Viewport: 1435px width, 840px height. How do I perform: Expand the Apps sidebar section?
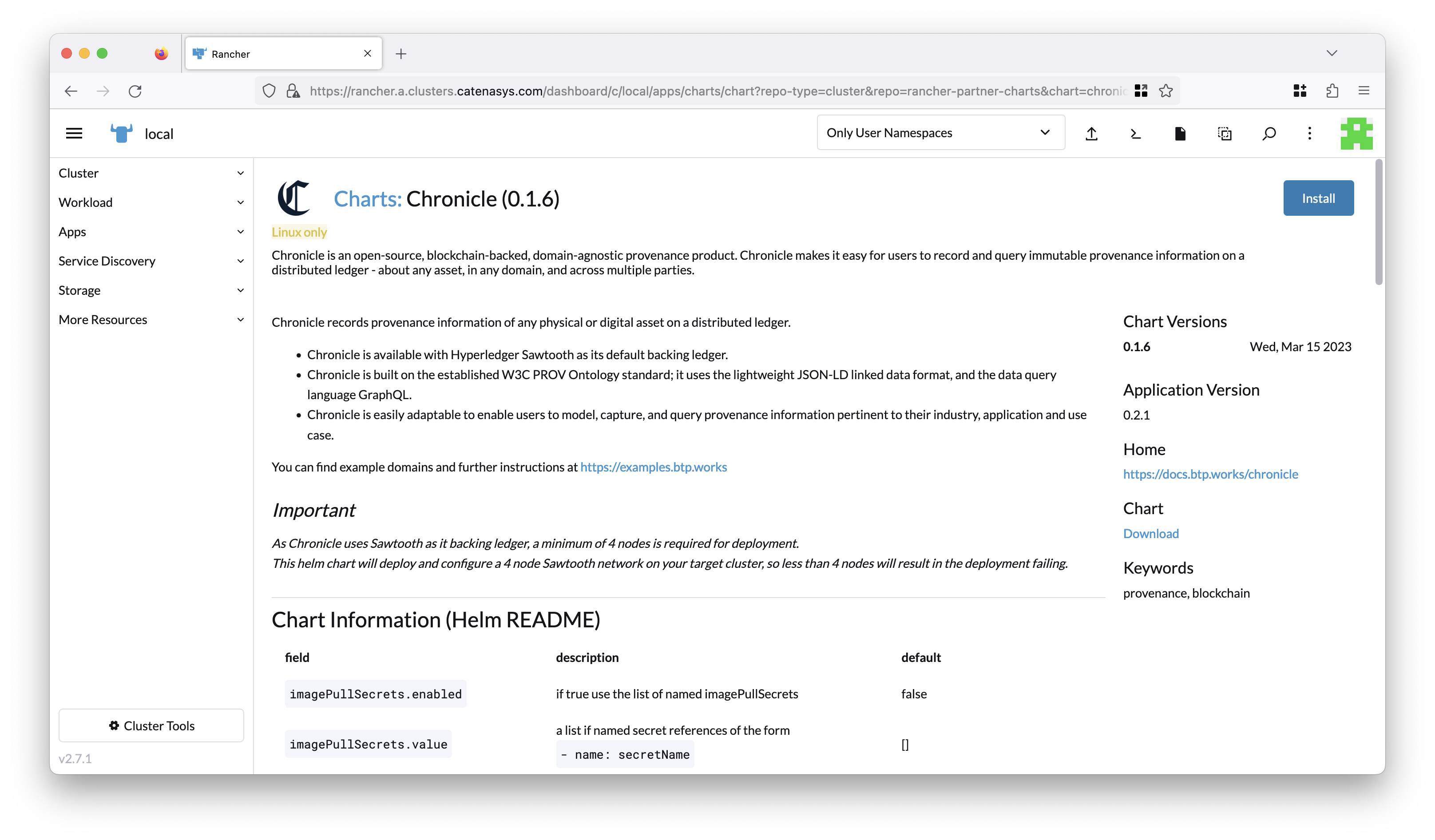151,232
